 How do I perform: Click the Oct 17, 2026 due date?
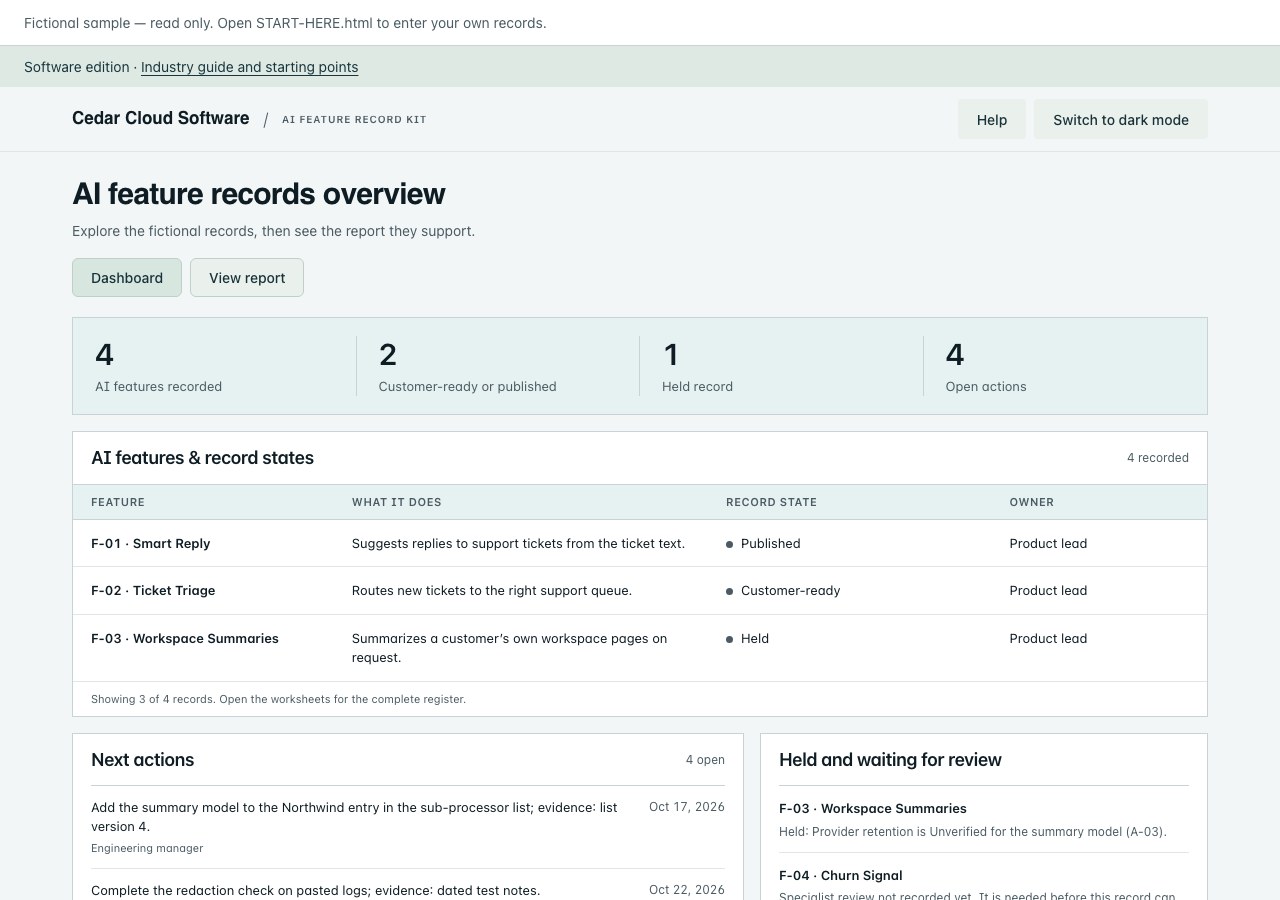point(687,807)
